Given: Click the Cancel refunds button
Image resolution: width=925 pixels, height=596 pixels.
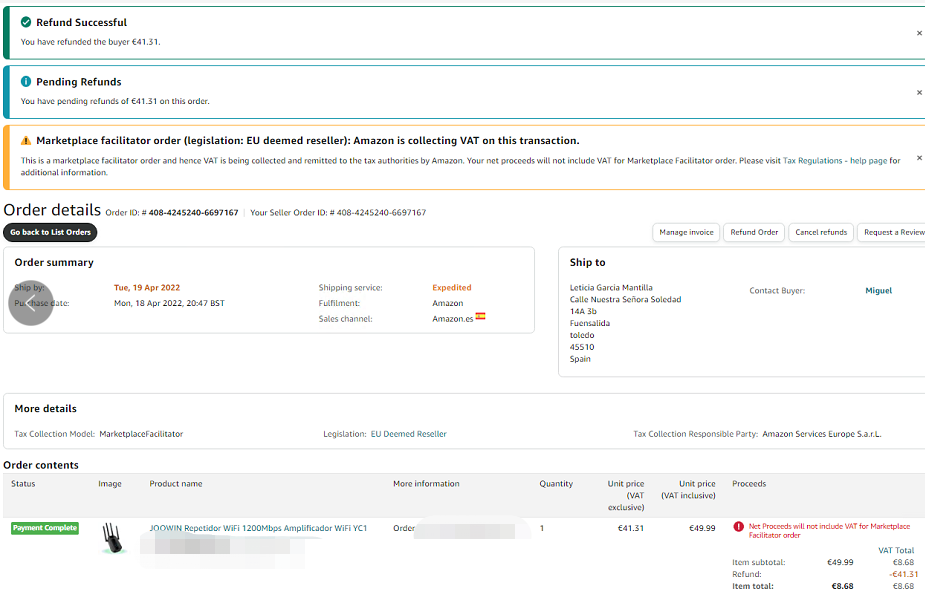Looking at the screenshot, I should click(820, 232).
